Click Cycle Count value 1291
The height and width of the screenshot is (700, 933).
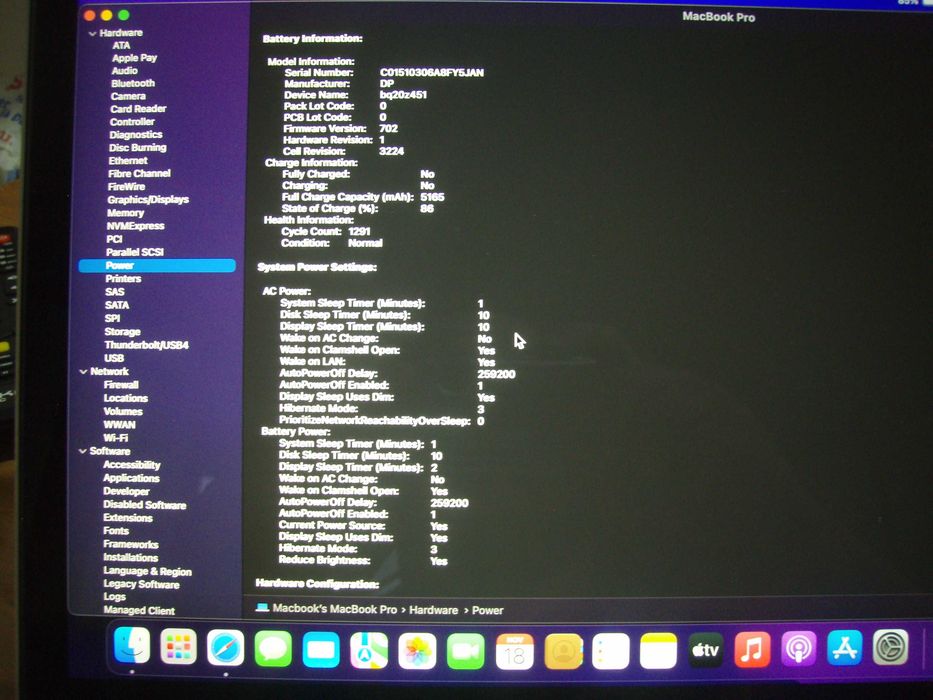[359, 231]
